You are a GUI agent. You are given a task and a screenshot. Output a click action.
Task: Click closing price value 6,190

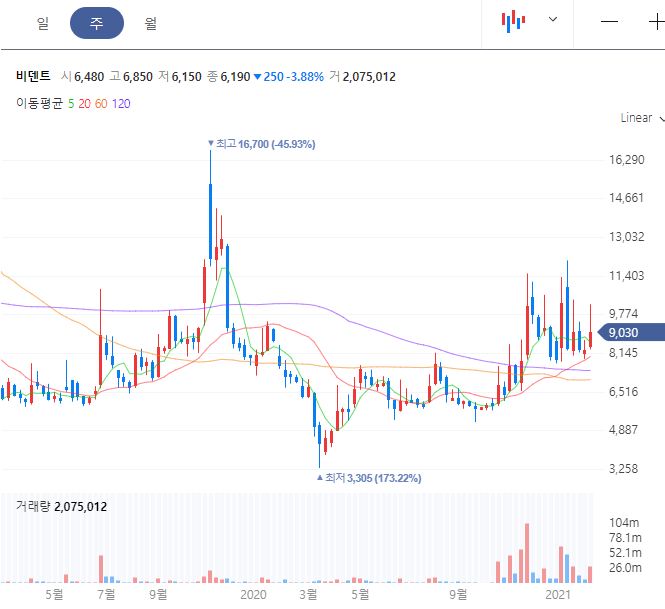coord(235,77)
